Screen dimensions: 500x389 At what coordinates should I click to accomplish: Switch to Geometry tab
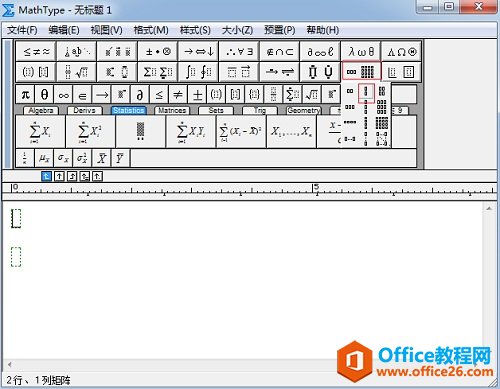coord(304,110)
